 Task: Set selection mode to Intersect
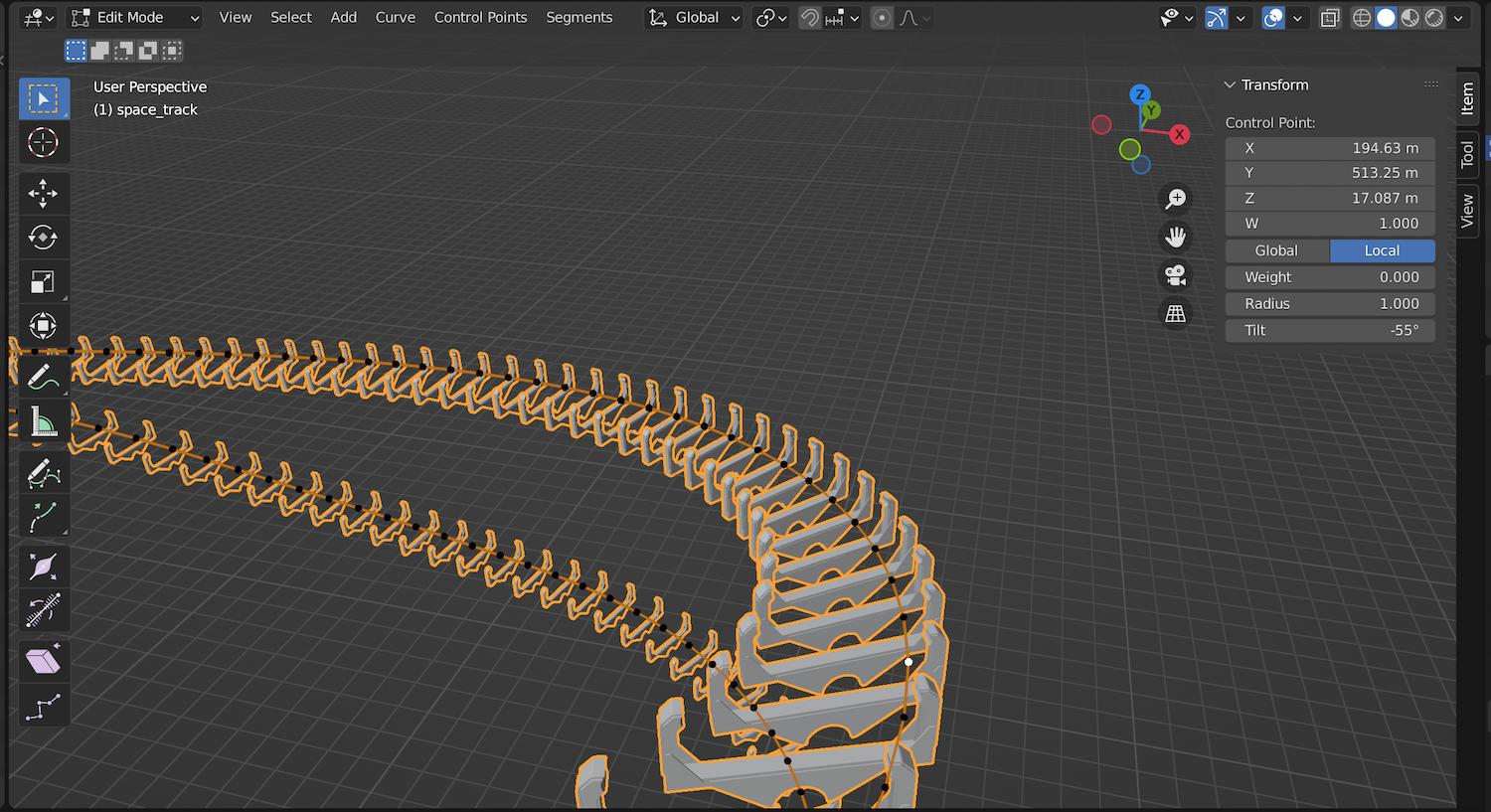tap(172, 51)
